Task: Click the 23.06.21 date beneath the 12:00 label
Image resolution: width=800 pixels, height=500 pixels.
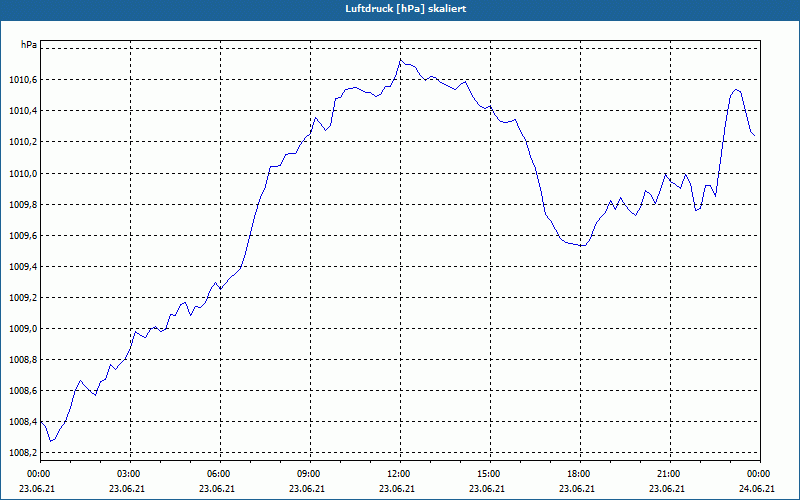Action: point(397,489)
